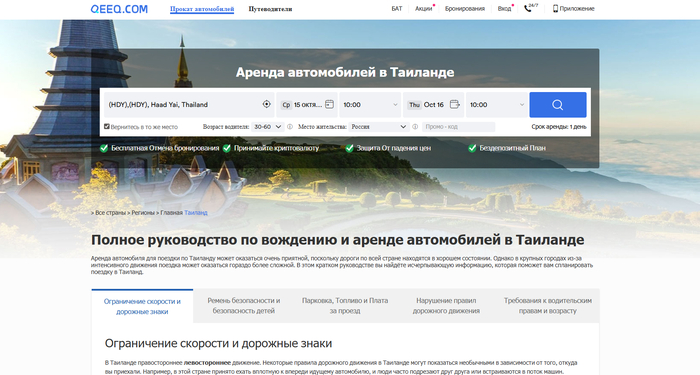Select Нарушение правил дорожного движения tab
The width and height of the screenshot is (700, 375).
tap(446, 306)
